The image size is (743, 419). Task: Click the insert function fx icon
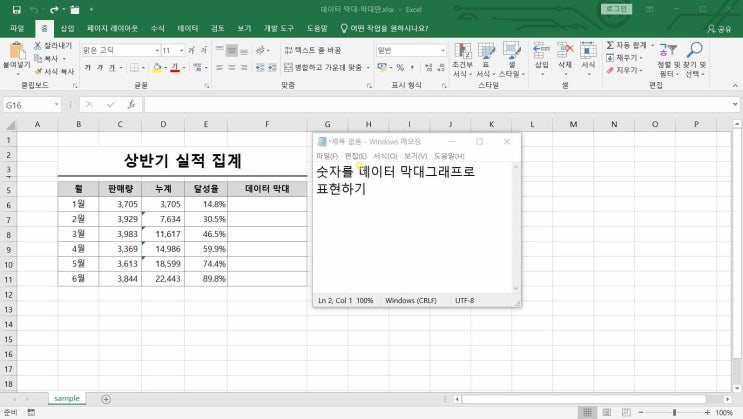coord(133,105)
